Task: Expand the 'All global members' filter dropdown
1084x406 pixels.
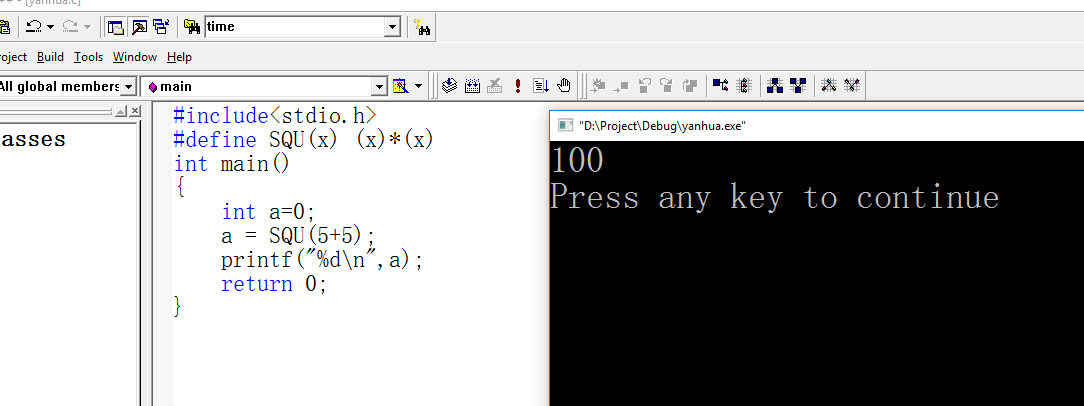Action: 128,87
